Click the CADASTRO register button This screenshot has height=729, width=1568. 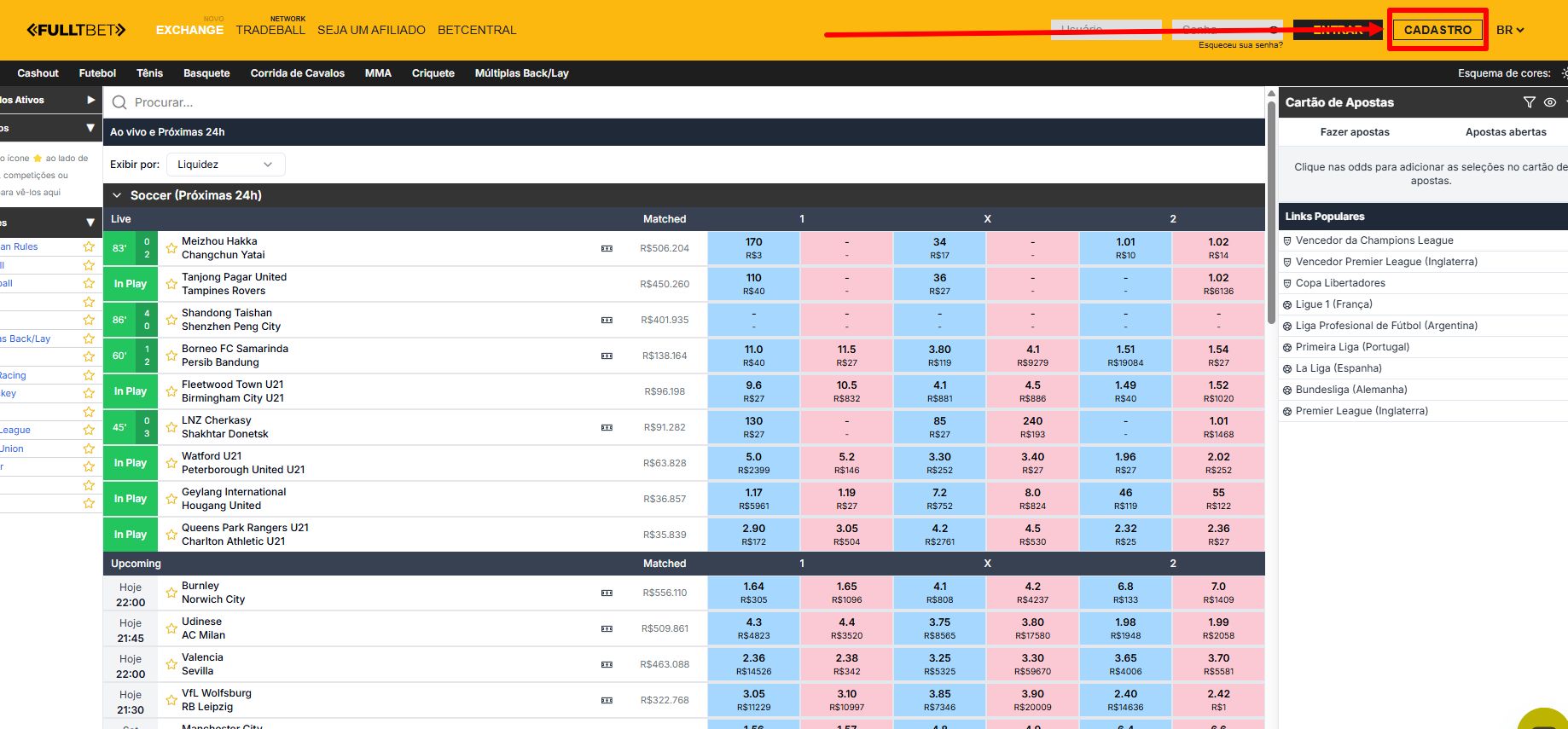click(x=1437, y=30)
